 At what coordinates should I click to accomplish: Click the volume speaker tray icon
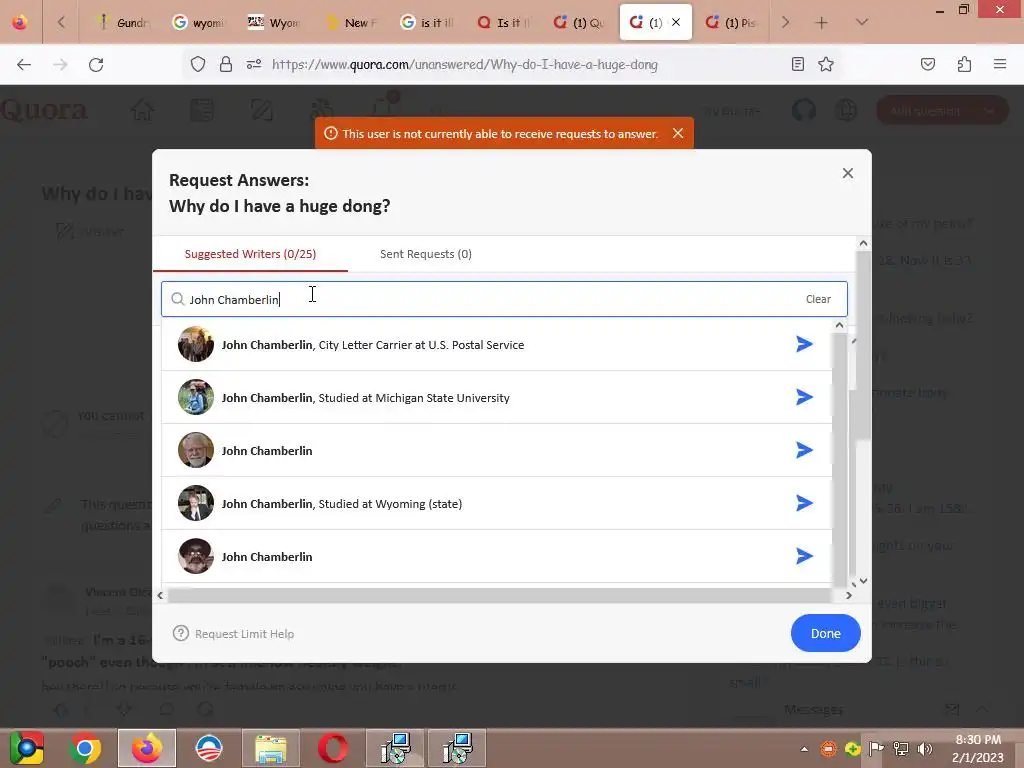click(925, 749)
